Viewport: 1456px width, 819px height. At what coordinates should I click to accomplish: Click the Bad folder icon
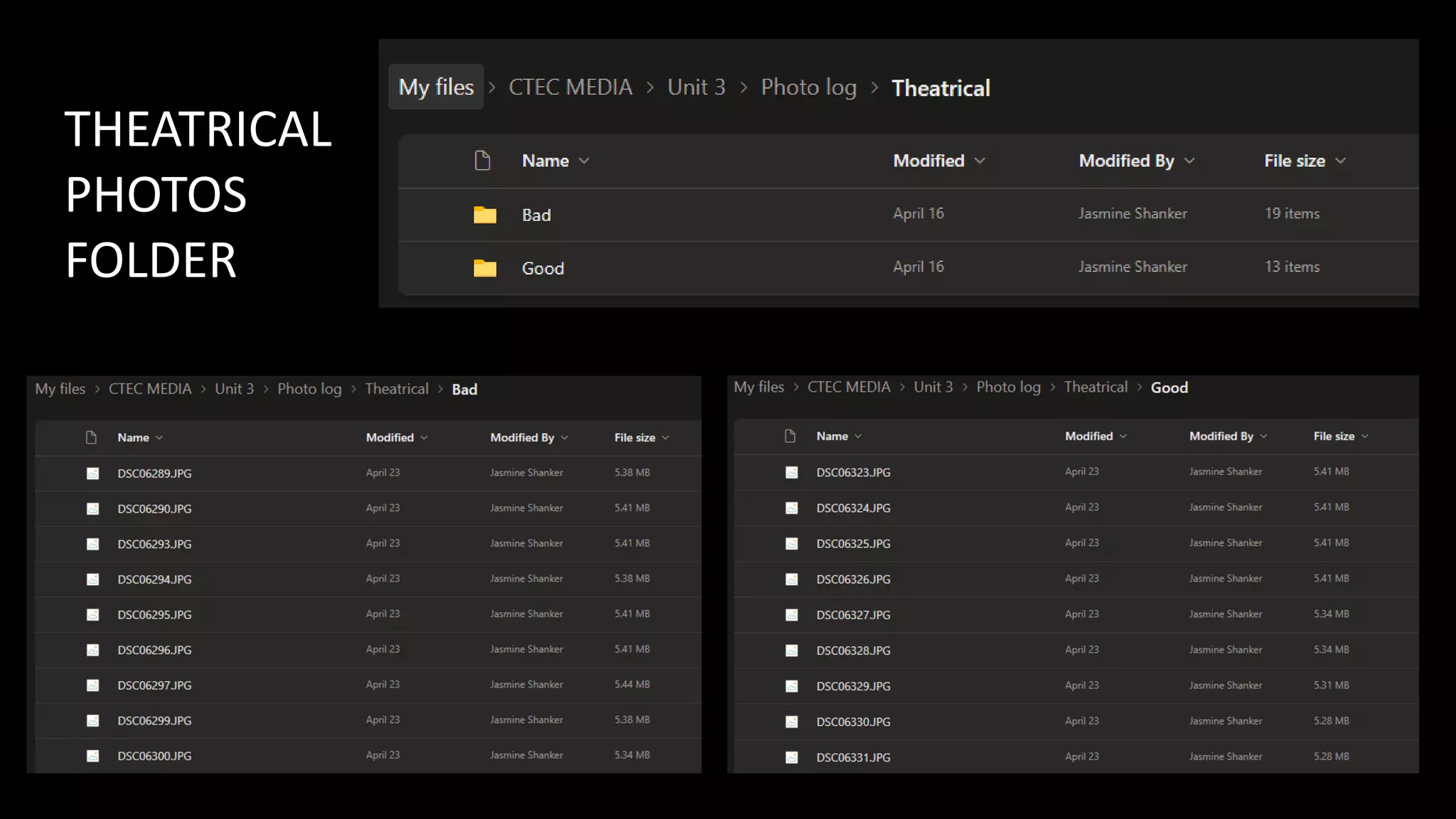pyautogui.click(x=485, y=215)
